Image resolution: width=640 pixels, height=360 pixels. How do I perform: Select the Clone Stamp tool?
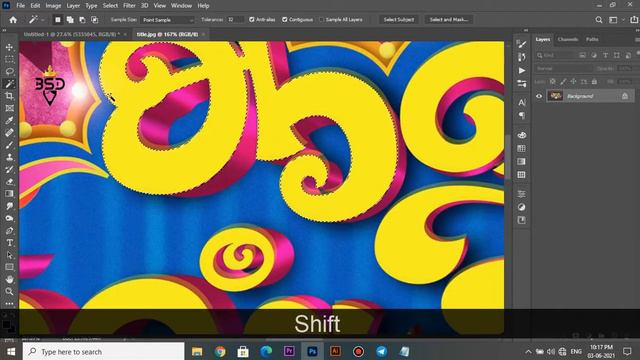click(9, 157)
